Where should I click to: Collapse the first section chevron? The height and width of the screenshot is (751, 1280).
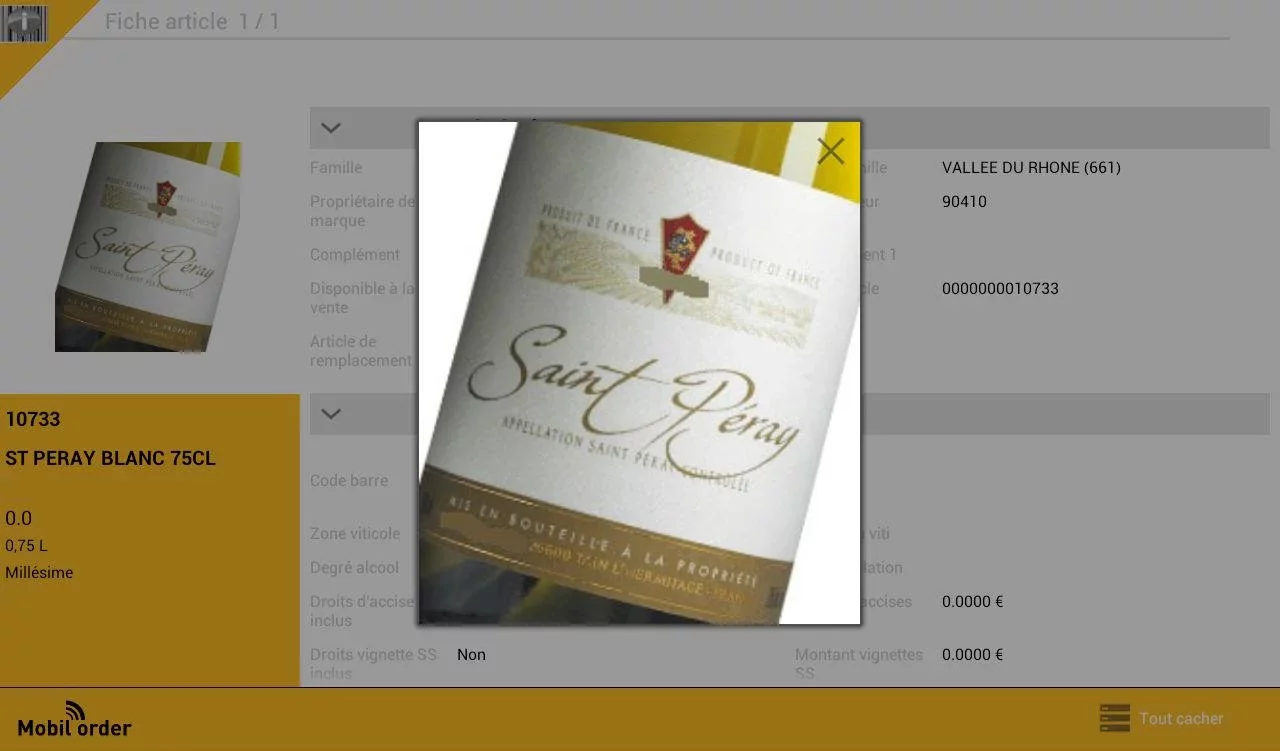click(331, 128)
